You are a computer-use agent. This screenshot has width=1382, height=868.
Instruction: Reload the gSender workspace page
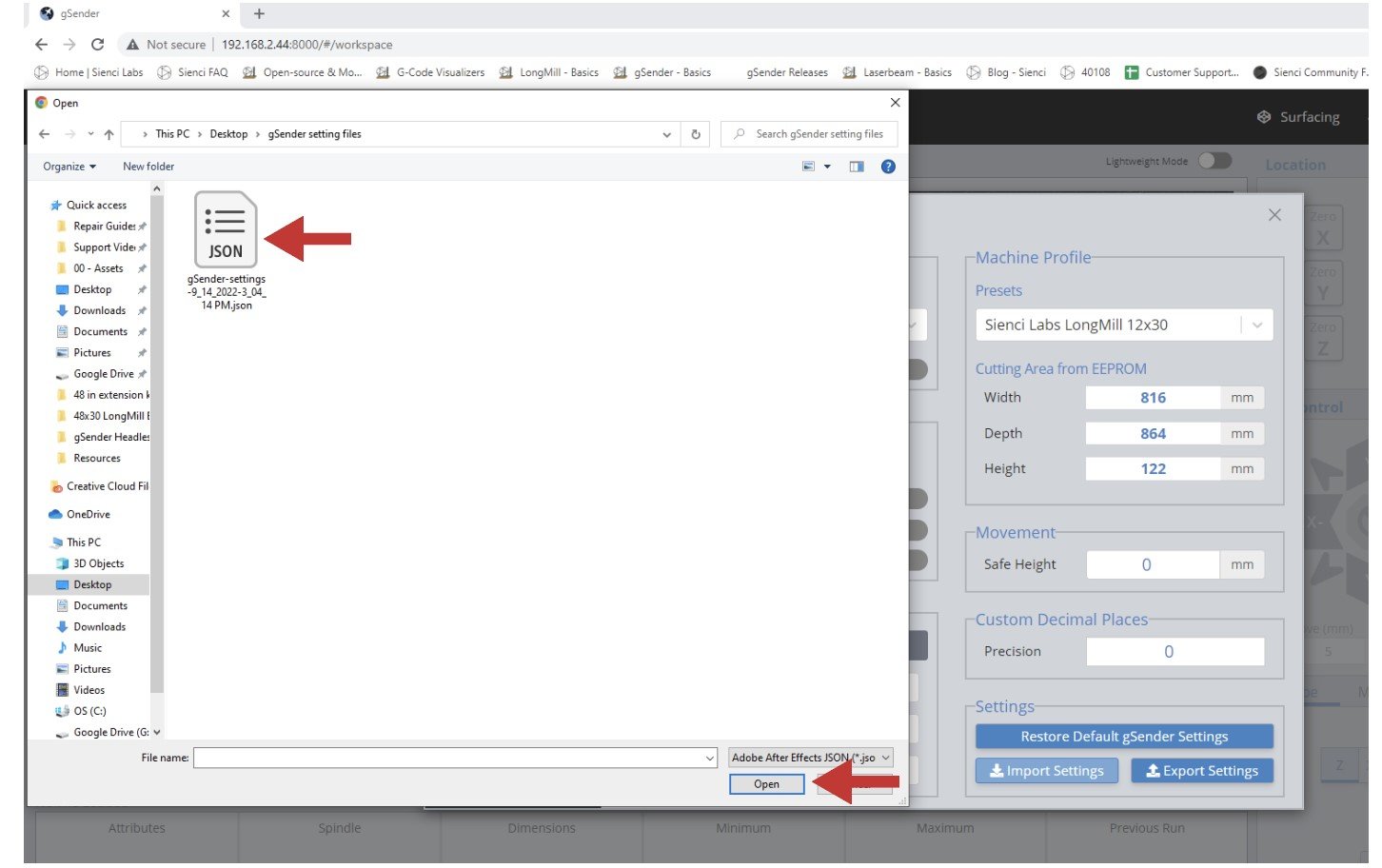click(97, 45)
